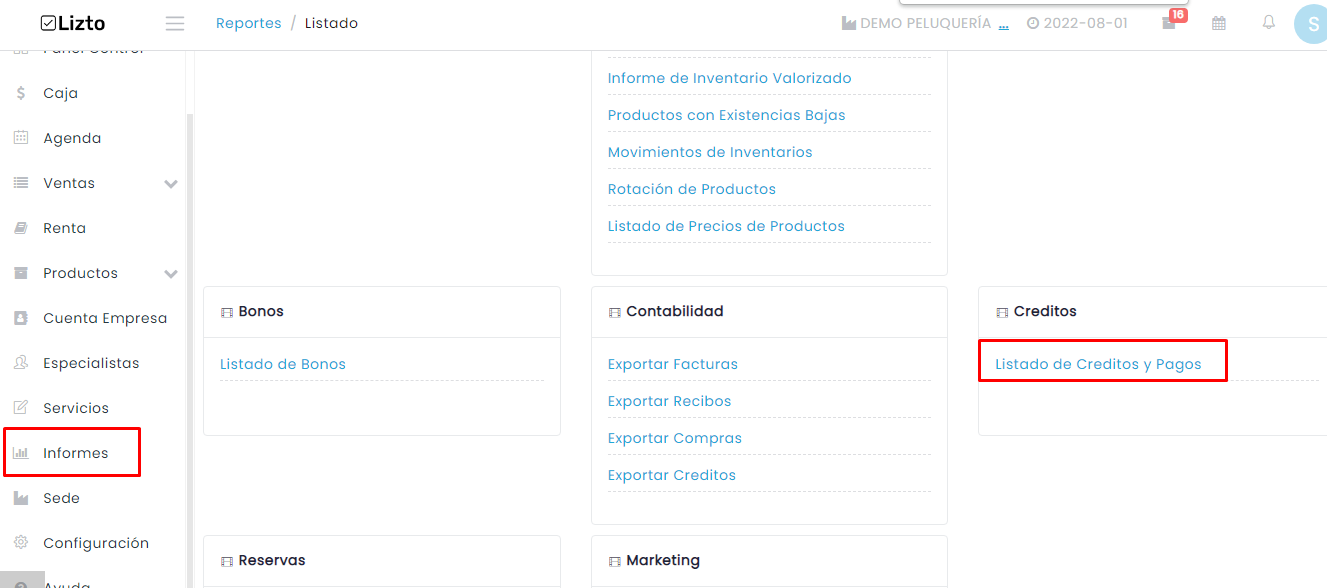Click the Agenda calendar sidebar icon

(21, 138)
